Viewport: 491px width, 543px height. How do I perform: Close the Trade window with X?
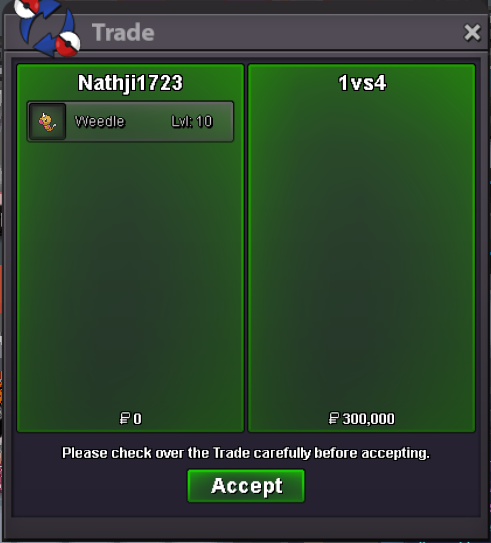[472, 33]
